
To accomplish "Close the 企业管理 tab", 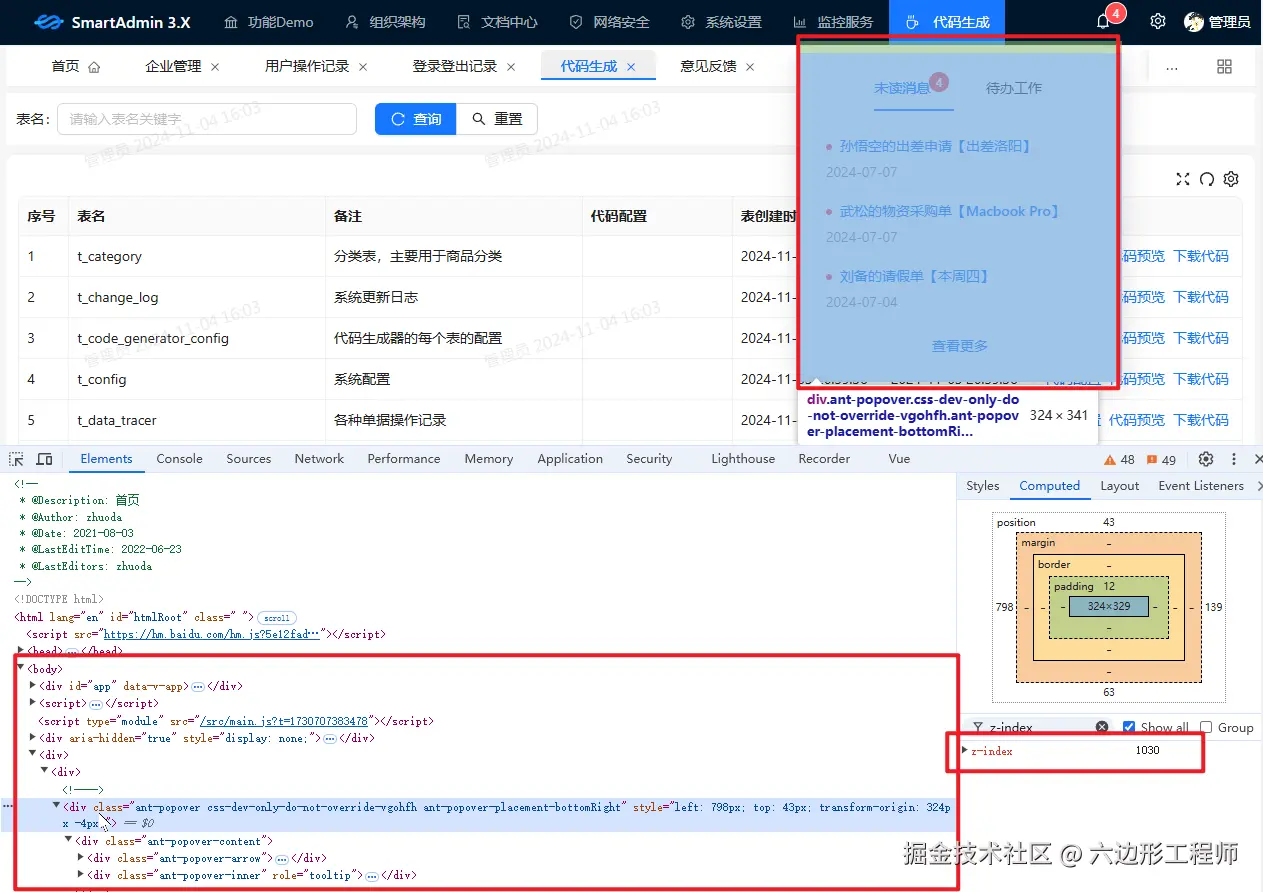I will [215, 67].
